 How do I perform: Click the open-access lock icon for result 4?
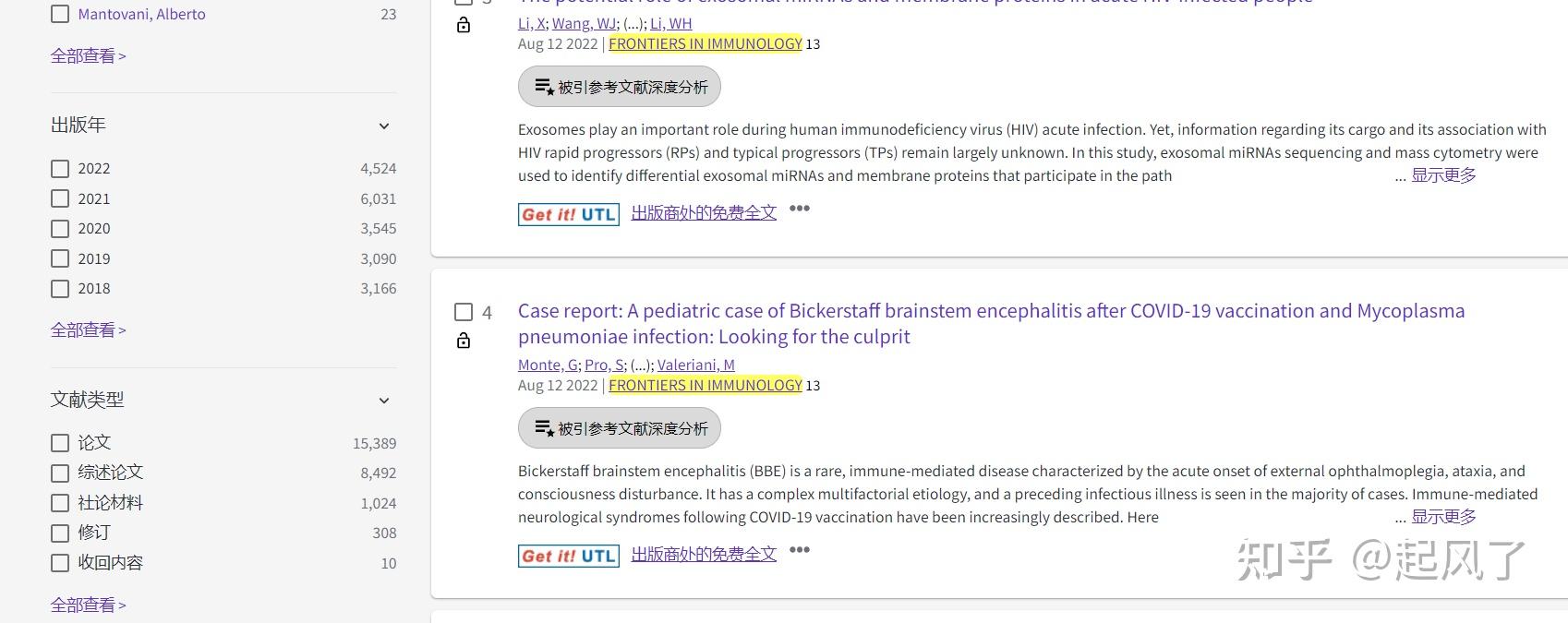point(464,341)
